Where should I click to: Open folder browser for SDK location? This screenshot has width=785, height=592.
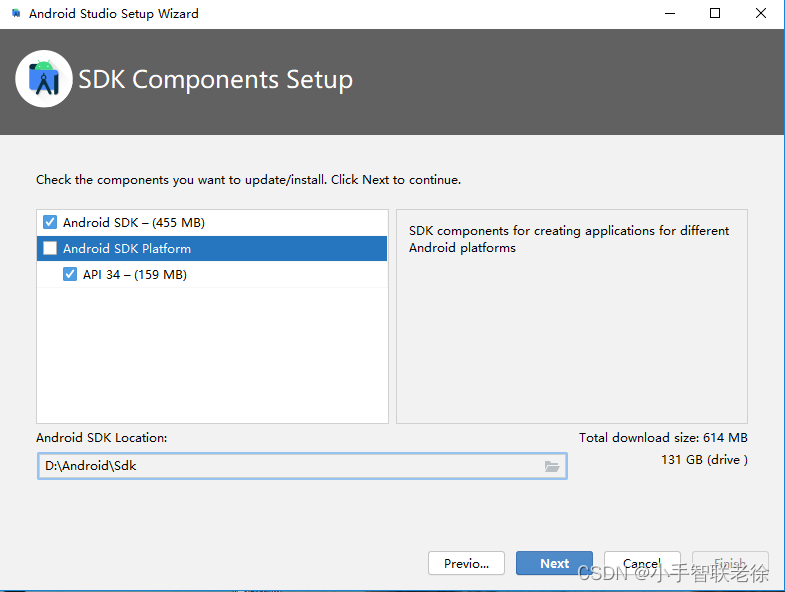point(552,466)
